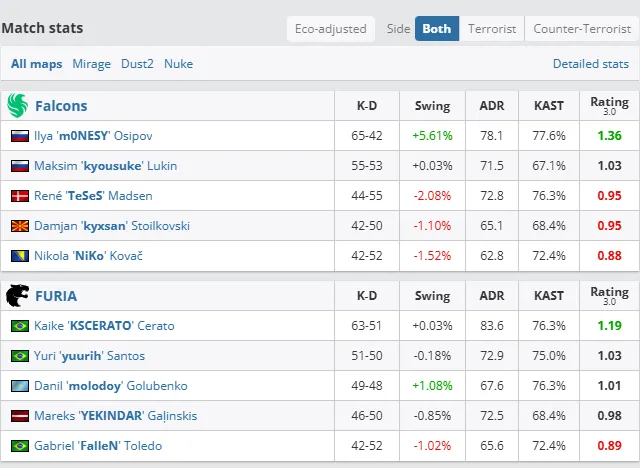
Task: Click YEKINDAR's 46-50 K-D value
Action: click(367, 416)
